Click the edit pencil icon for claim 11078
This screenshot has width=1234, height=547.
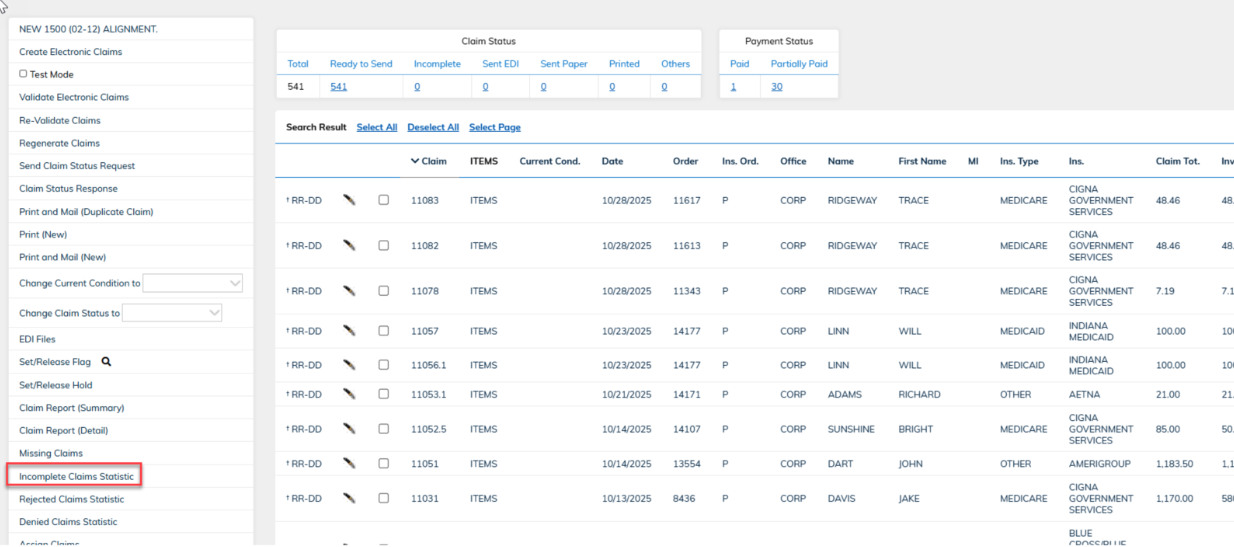pos(349,291)
